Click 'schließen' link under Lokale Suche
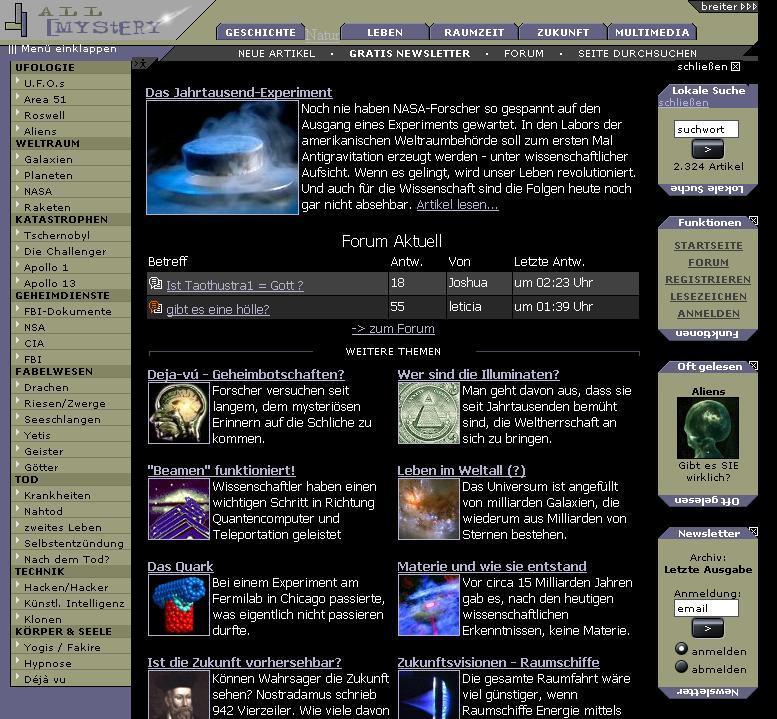This screenshot has width=777, height=719. pos(683,103)
